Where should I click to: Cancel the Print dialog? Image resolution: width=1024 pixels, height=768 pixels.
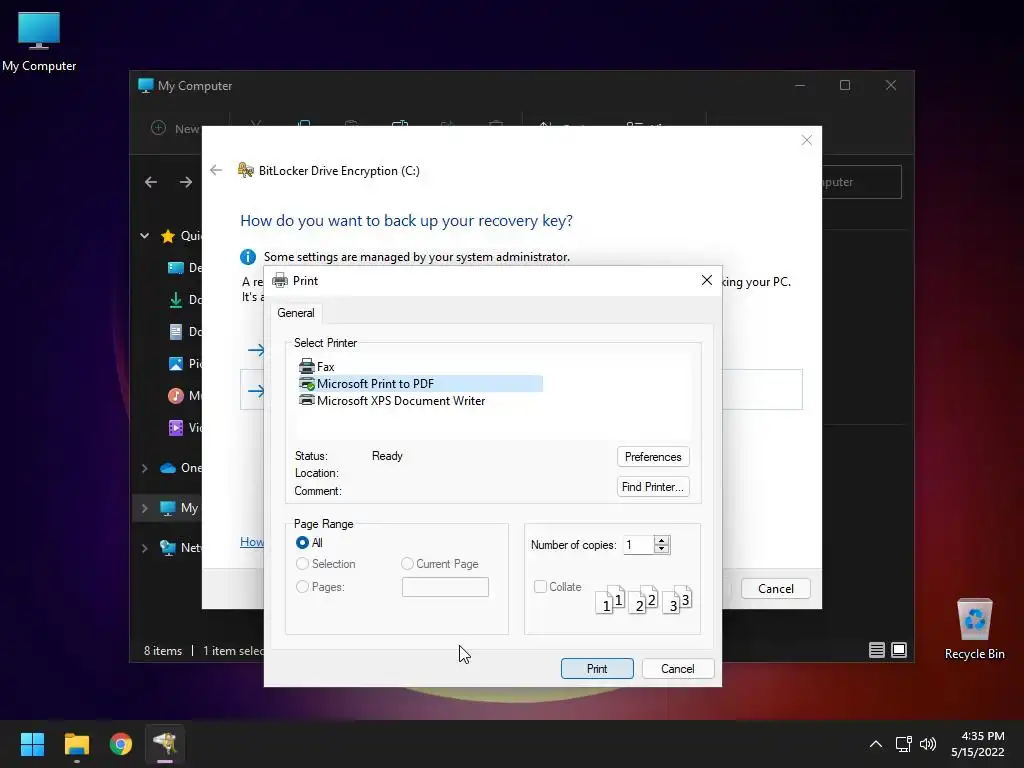(677, 669)
